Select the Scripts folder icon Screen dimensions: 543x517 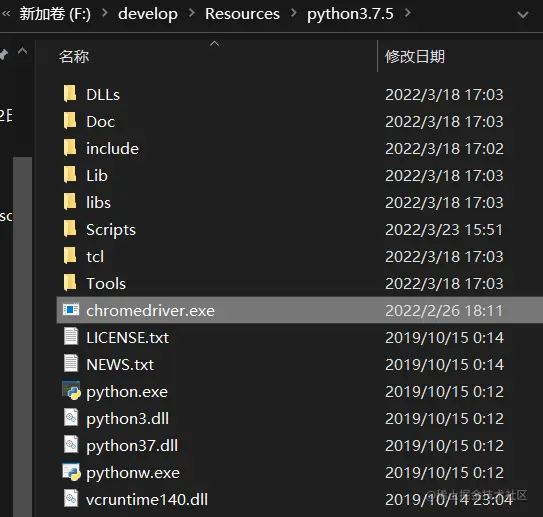70,229
